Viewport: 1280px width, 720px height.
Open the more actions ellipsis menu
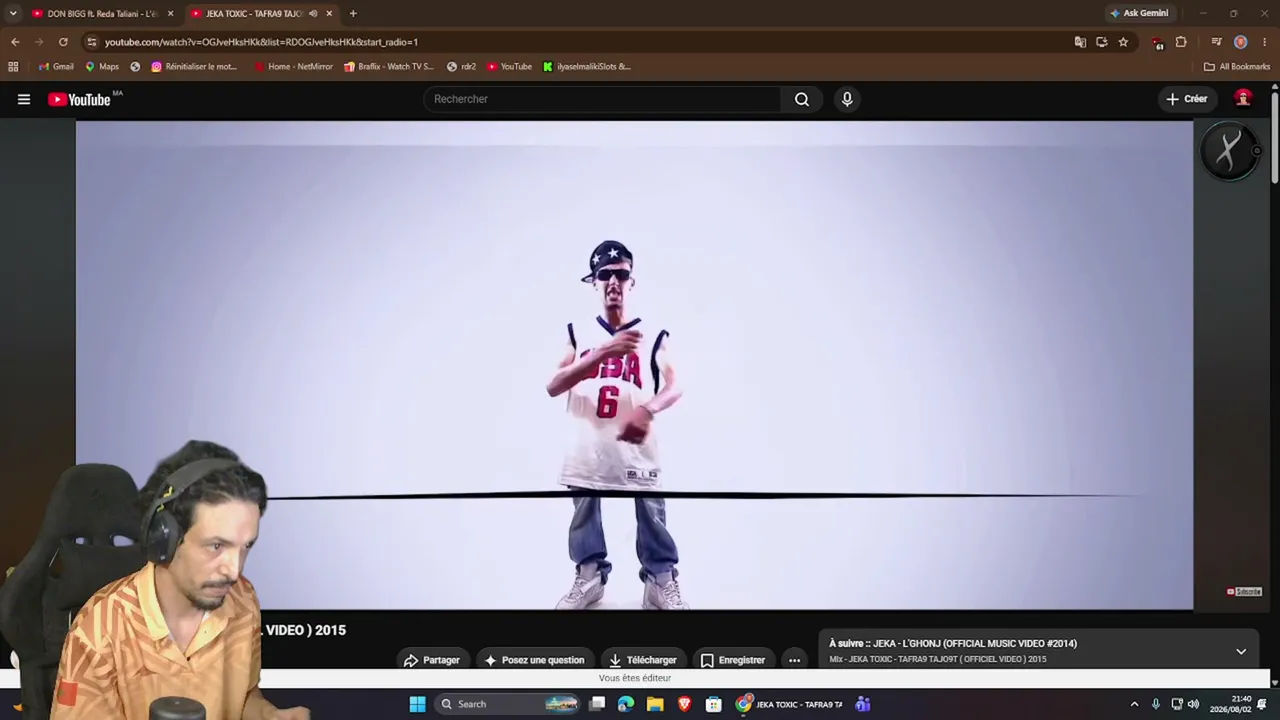click(x=794, y=660)
